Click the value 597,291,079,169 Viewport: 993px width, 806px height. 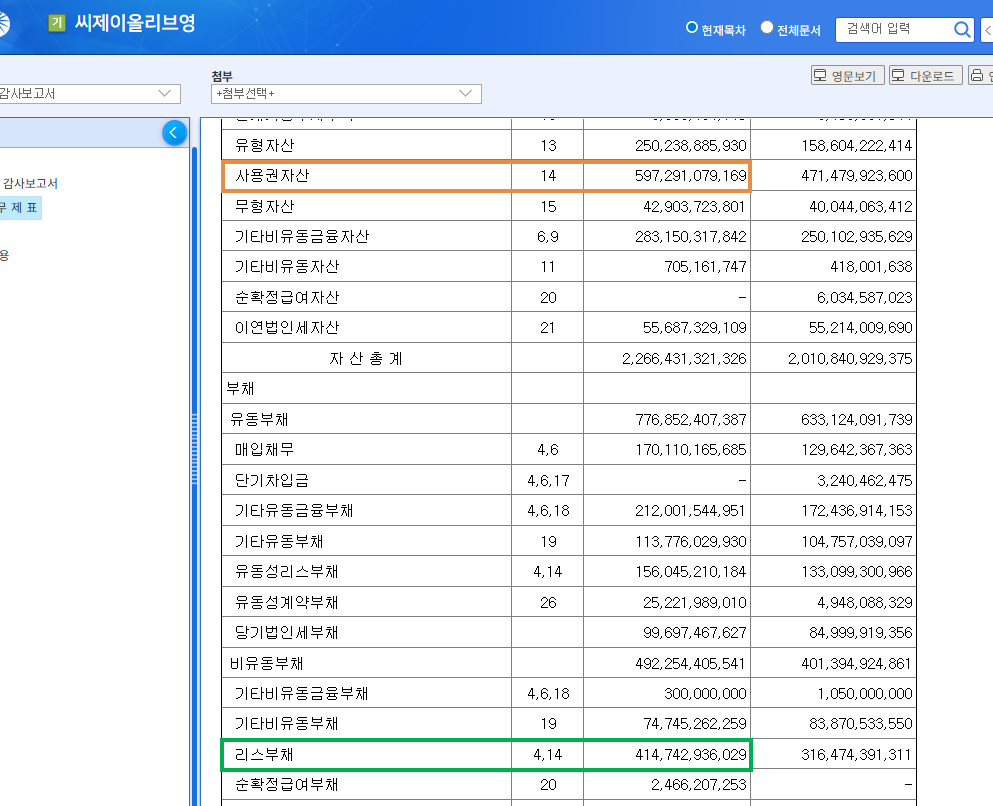coord(690,175)
